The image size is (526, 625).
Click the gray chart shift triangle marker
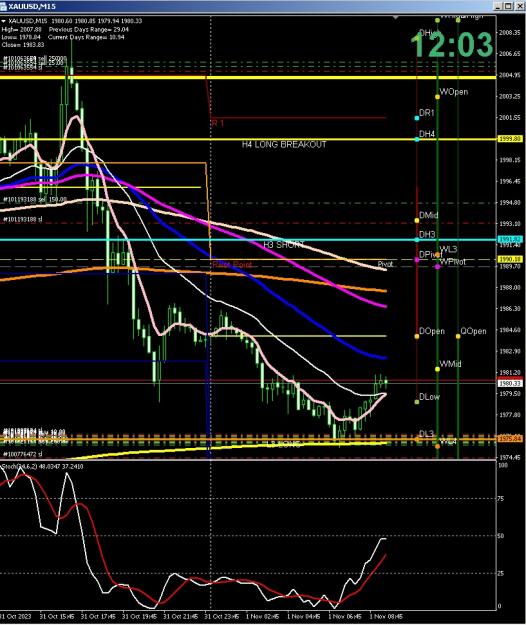(396, 18)
